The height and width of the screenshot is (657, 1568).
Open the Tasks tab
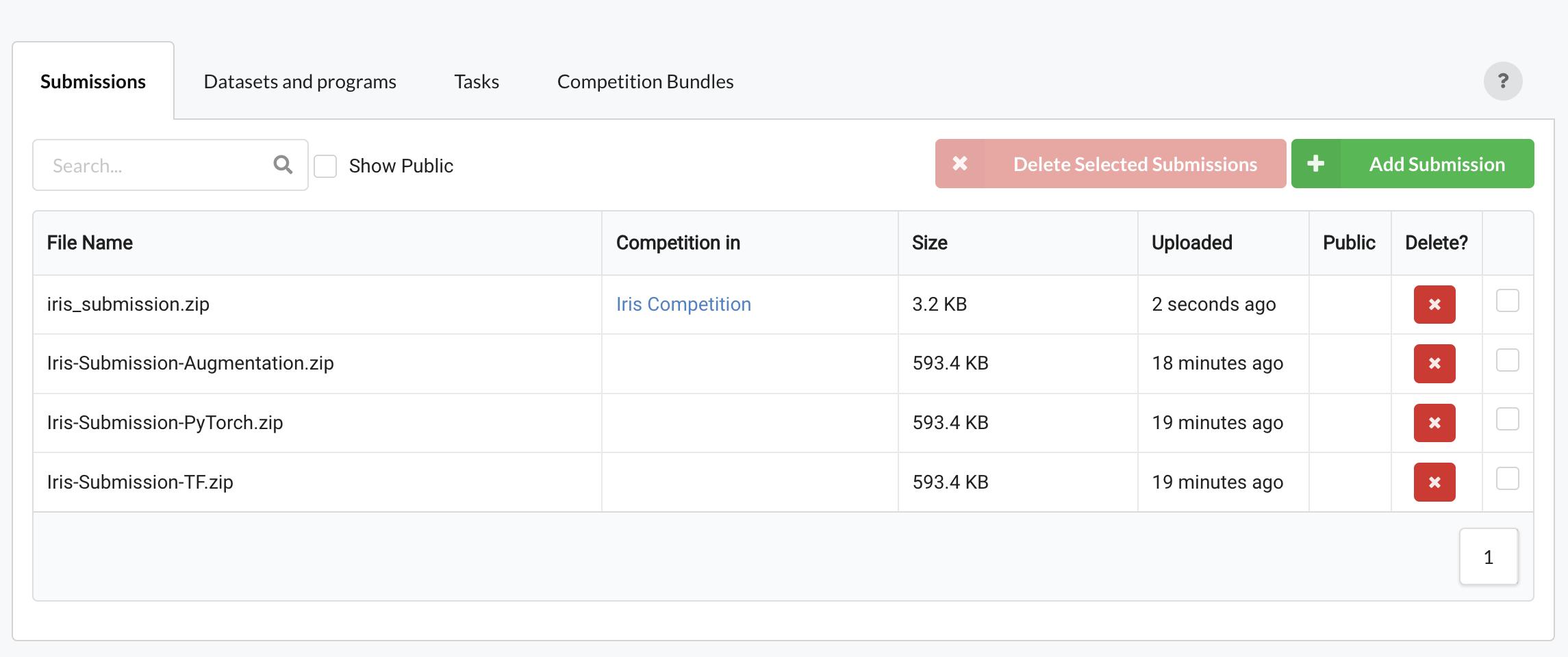477,81
